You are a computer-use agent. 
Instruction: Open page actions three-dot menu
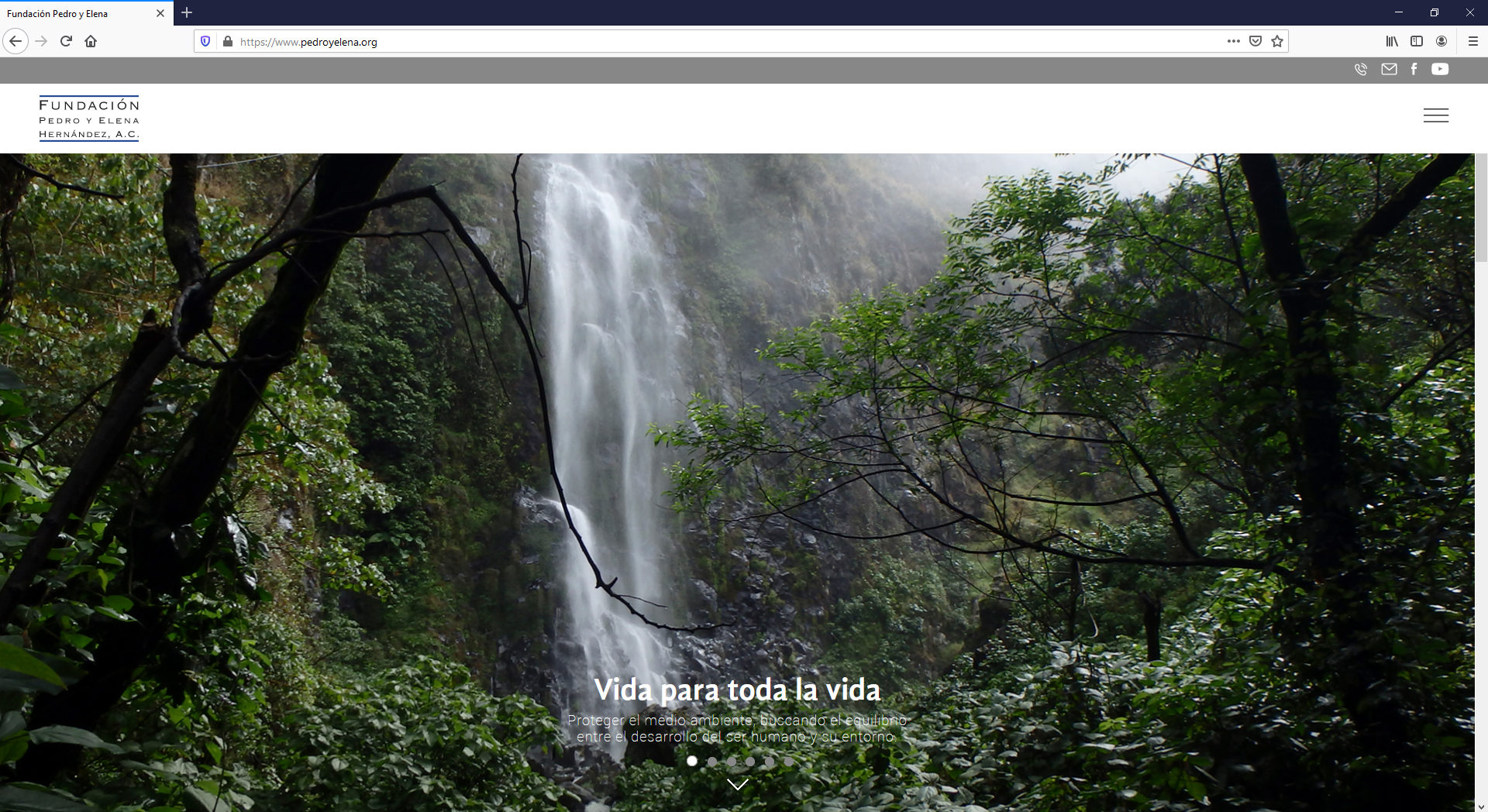click(x=1233, y=42)
